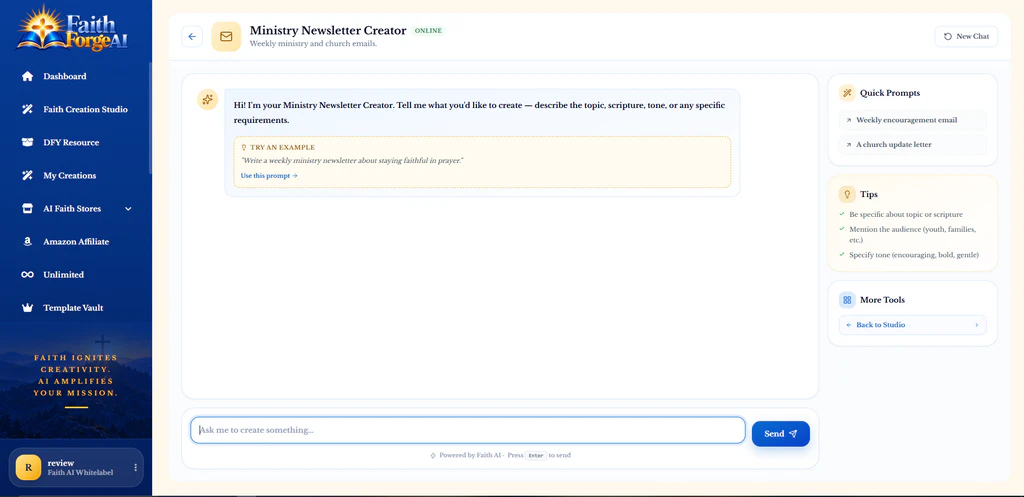Click the More Tools grid icon
1024x497 pixels.
pos(847,300)
